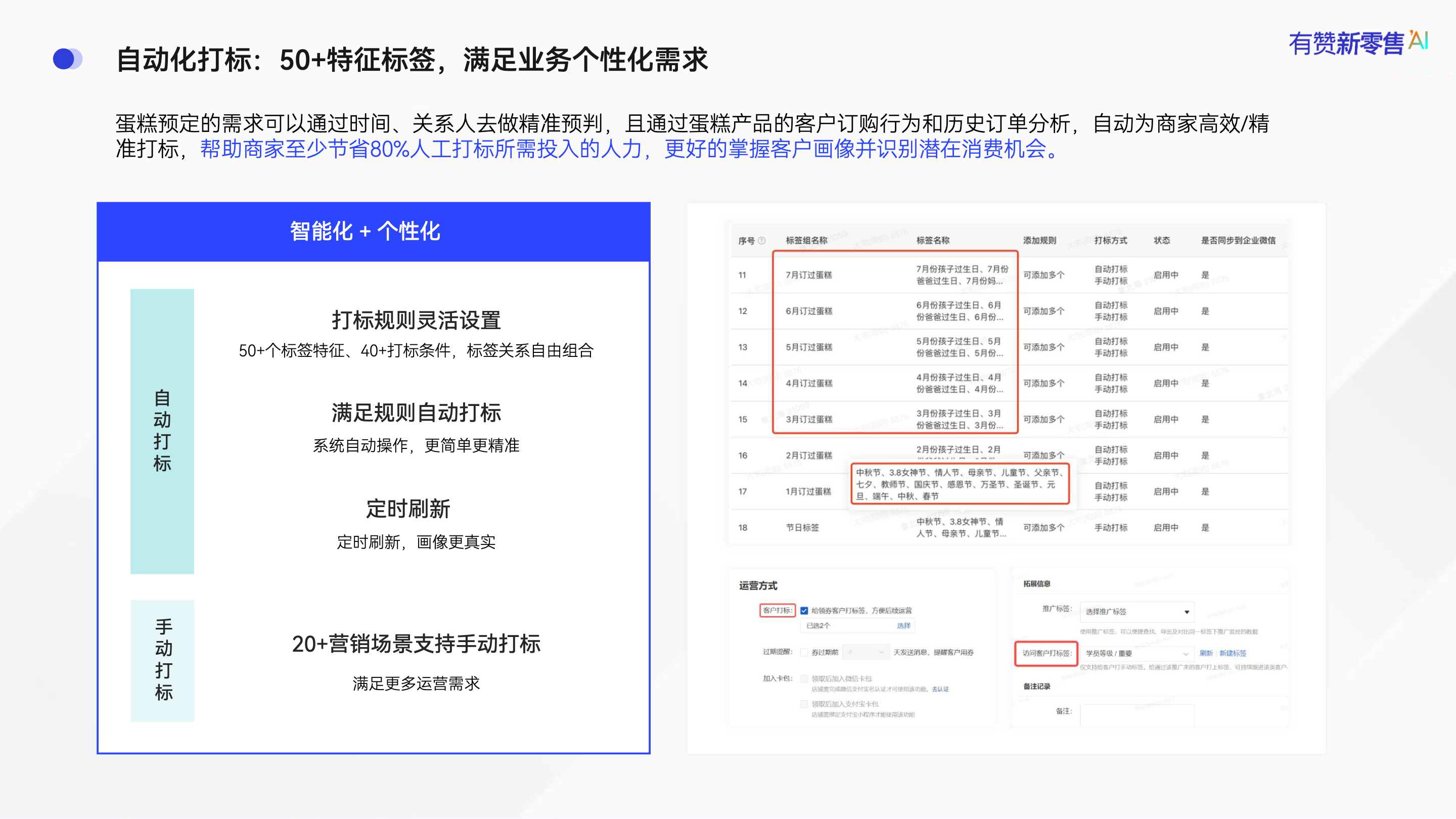Click the 20+营销场景支持手动打标 heading
1456x819 pixels.
click(x=416, y=645)
